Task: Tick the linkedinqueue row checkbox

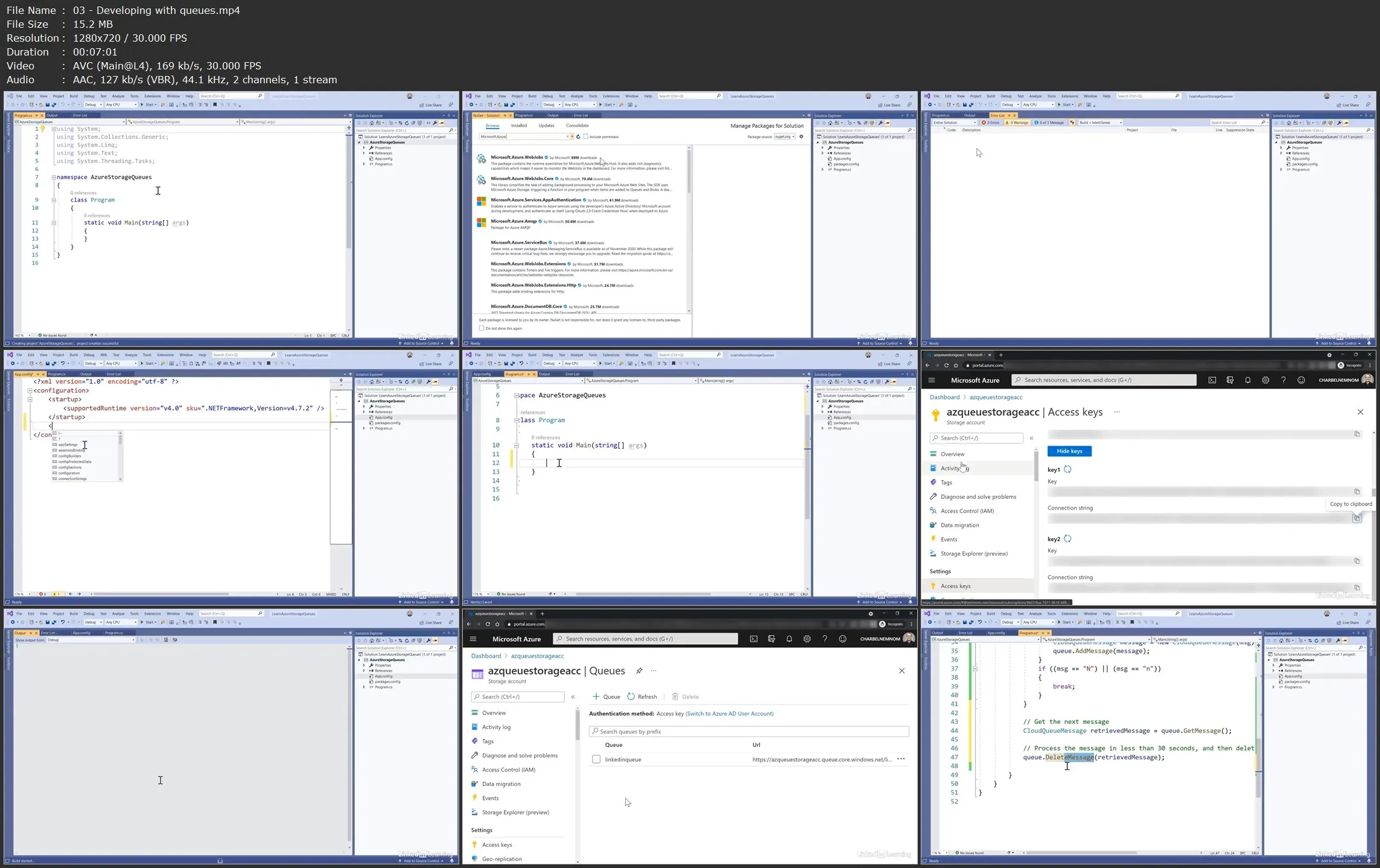Action: (x=596, y=759)
